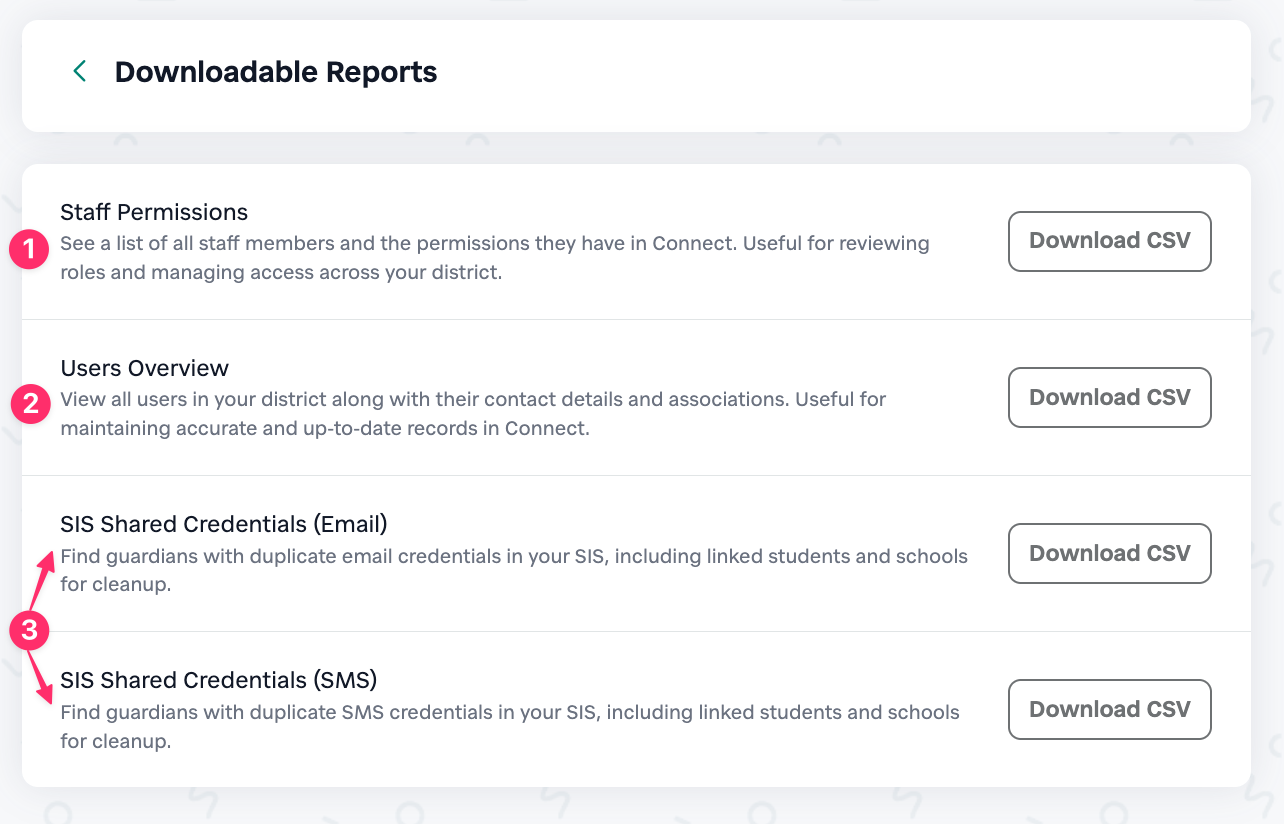
Task: Select the SIS Shared Credentials (SMS) heading
Action: 219,680
